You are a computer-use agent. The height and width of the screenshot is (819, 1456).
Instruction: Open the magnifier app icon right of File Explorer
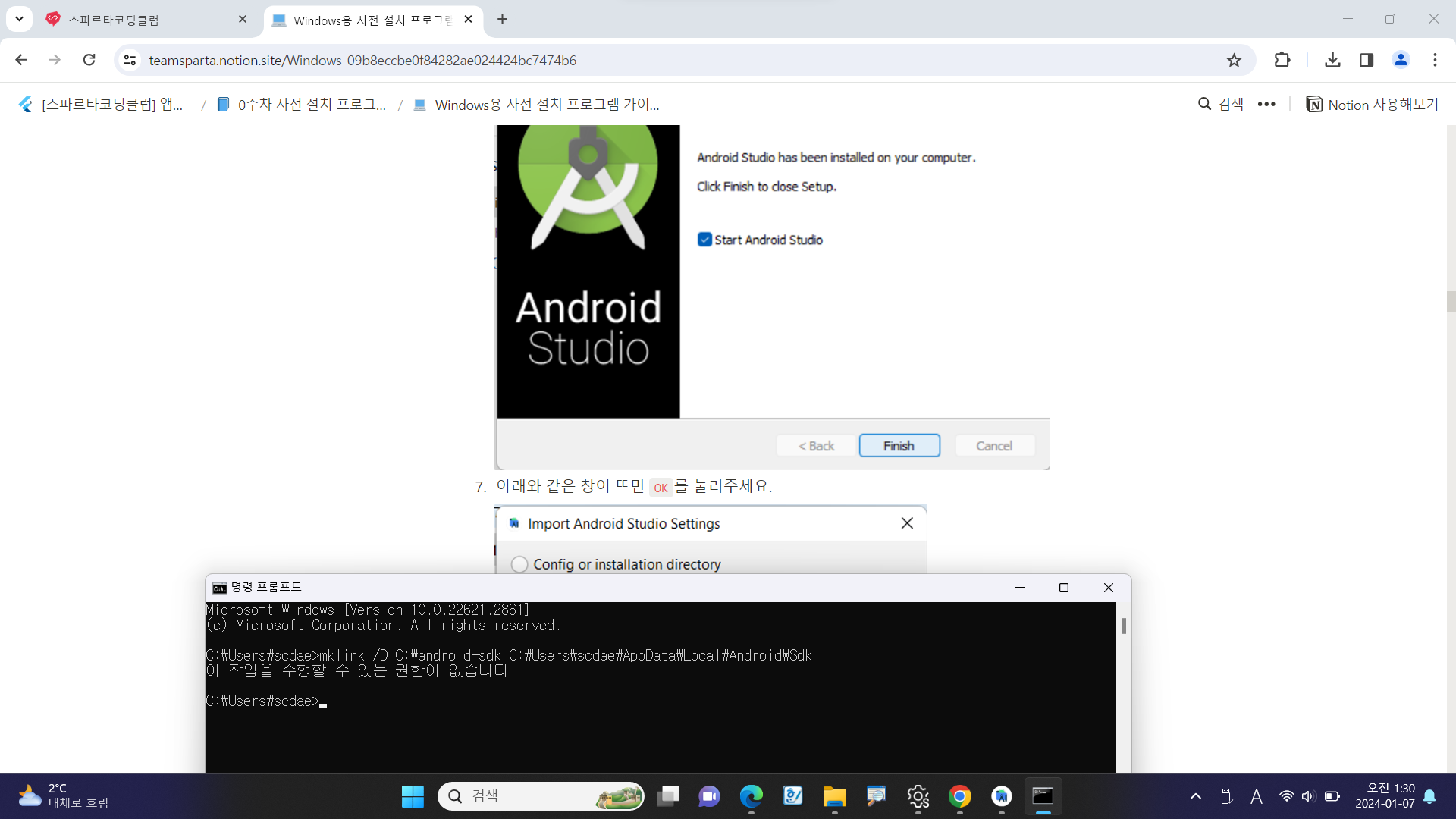(x=876, y=796)
